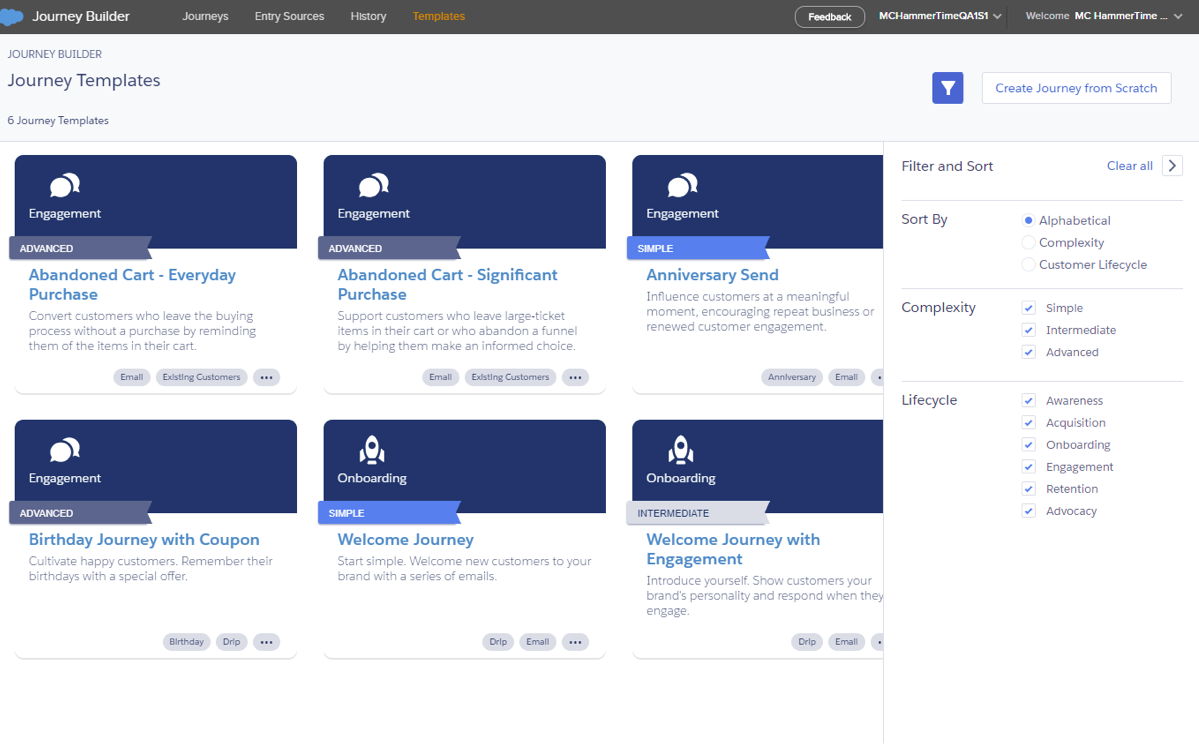Click the Drip tag on Welcome Journey card
The height and width of the screenshot is (755, 1199).
click(x=498, y=642)
